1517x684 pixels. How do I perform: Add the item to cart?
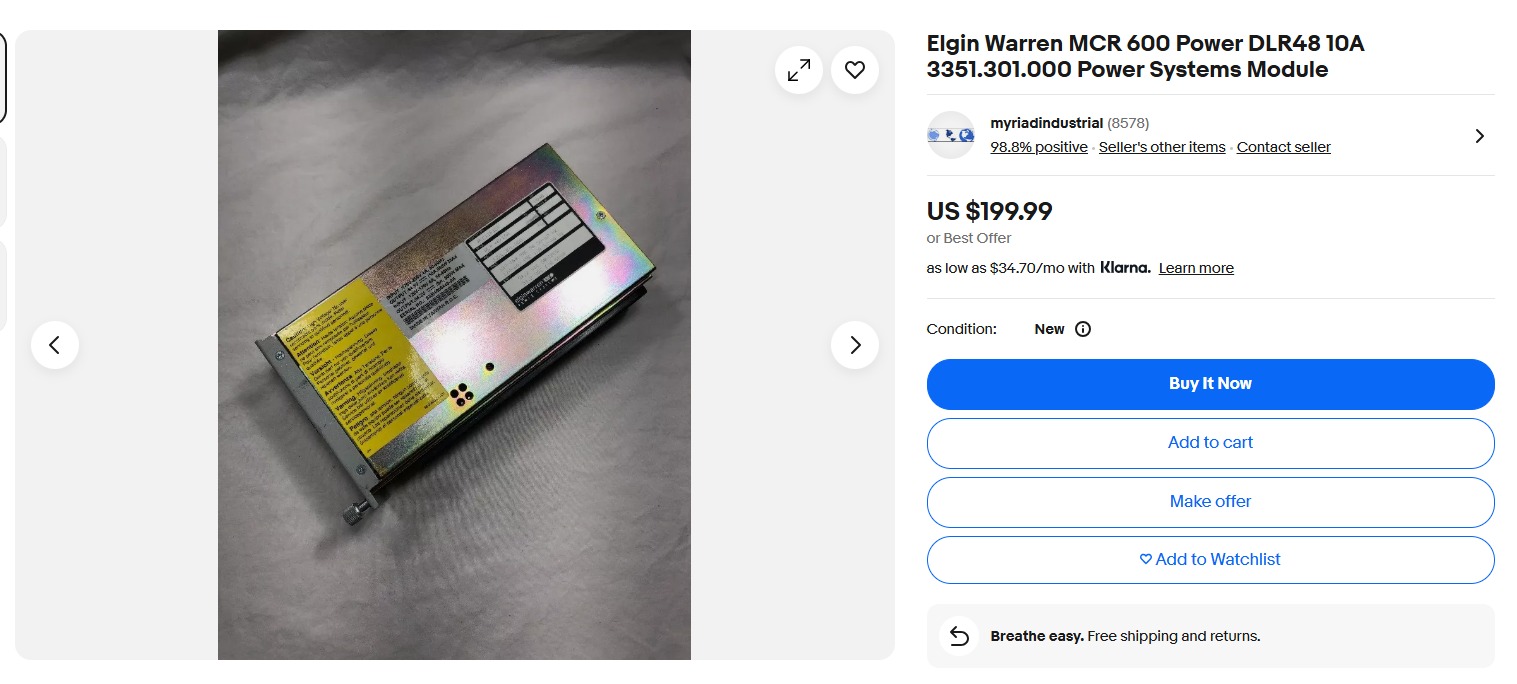pos(1211,443)
